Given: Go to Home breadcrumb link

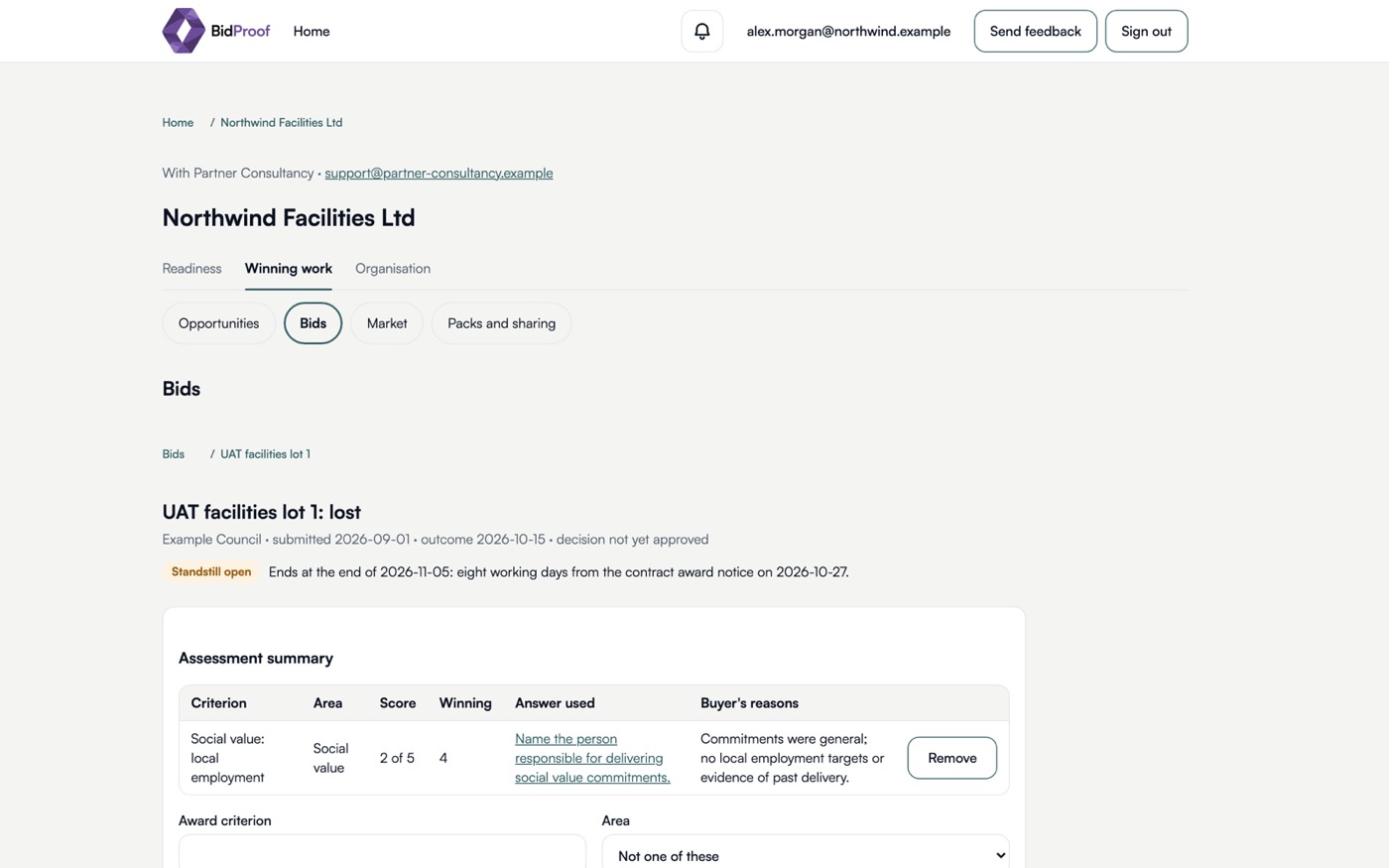Looking at the screenshot, I should [x=178, y=122].
